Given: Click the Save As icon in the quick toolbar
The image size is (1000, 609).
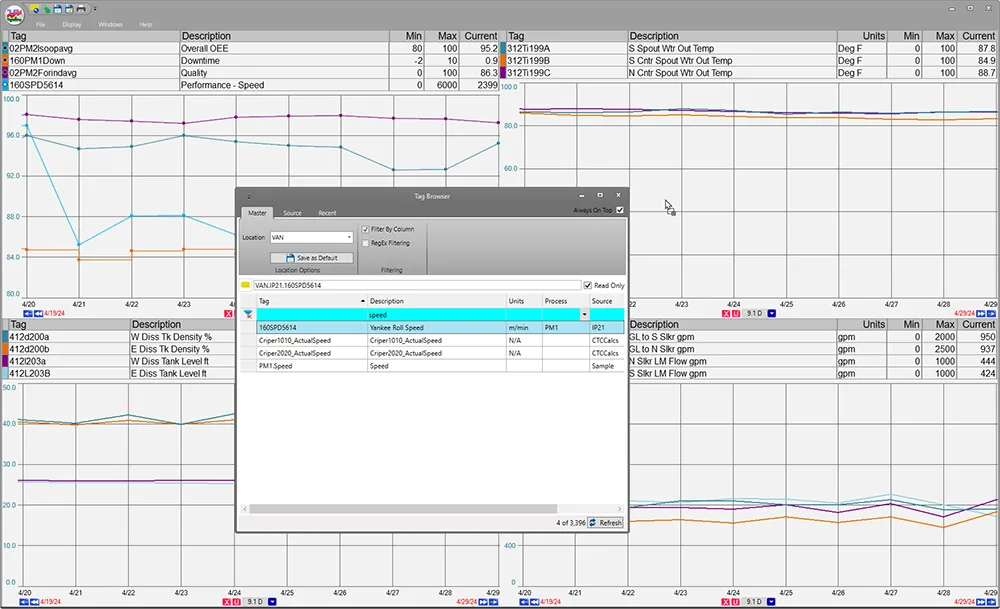Looking at the screenshot, I should pos(69,8).
